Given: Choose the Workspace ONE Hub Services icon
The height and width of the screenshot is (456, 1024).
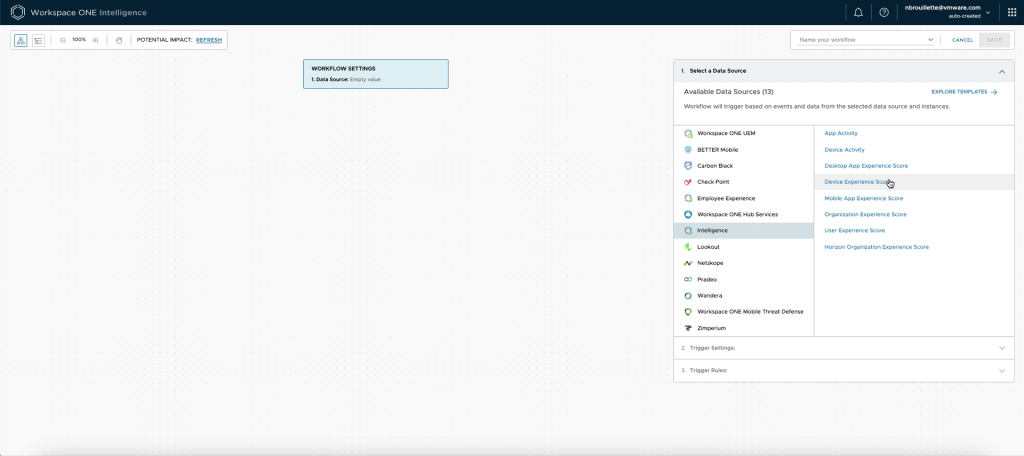Looking at the screenshot, I should point(688,214).
